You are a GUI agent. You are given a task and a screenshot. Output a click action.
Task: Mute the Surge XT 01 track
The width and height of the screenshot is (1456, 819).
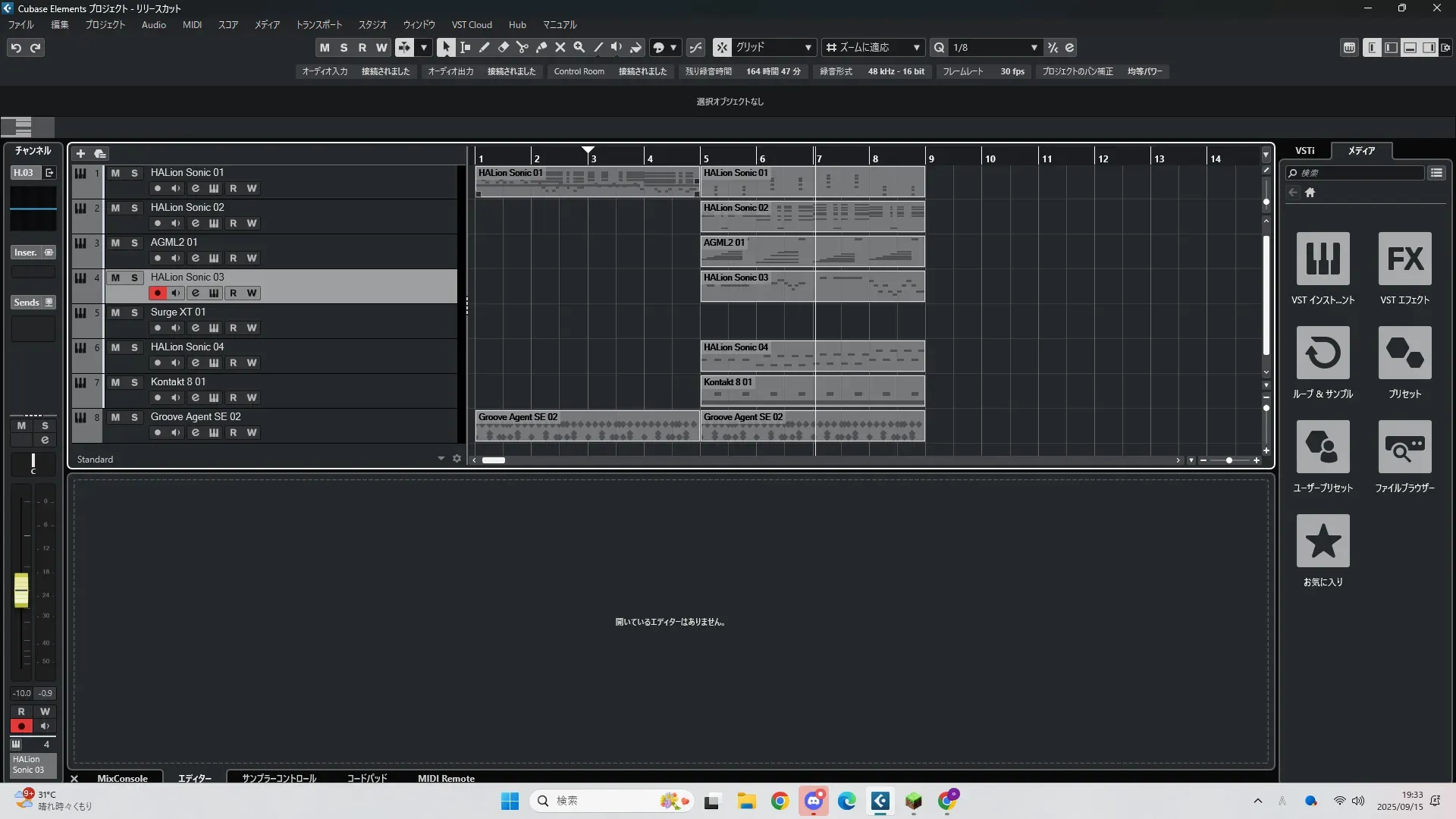point(115,312)
